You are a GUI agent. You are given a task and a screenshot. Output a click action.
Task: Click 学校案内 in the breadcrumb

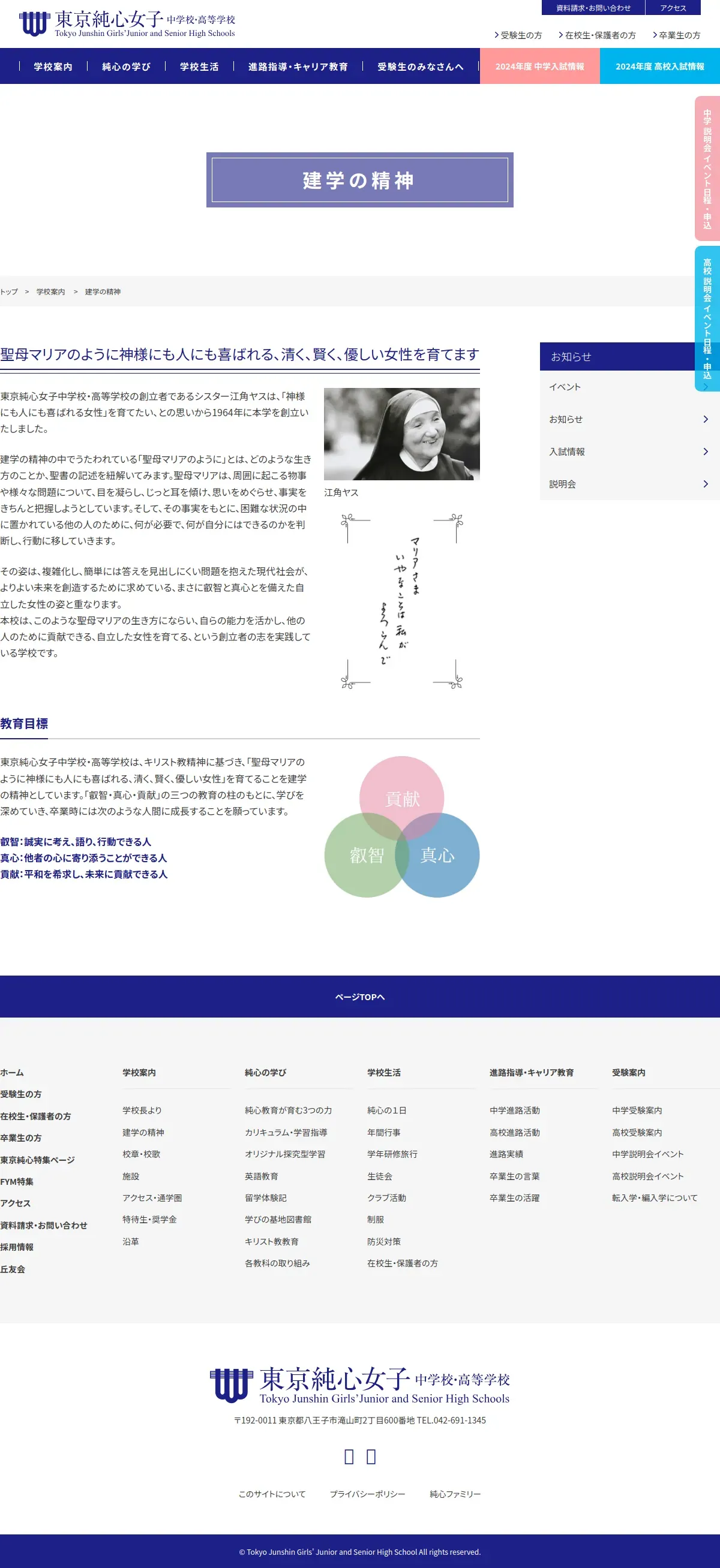tap(50, 291)
